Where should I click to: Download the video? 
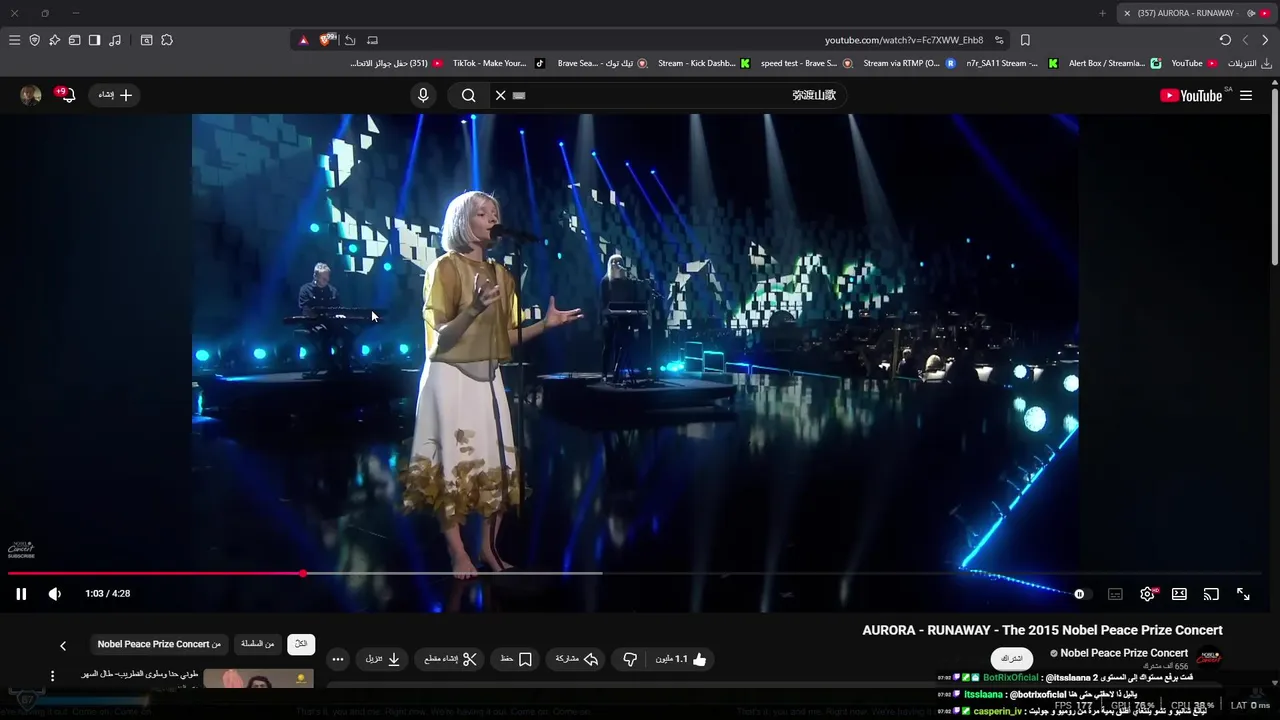(x=383, y=659)
